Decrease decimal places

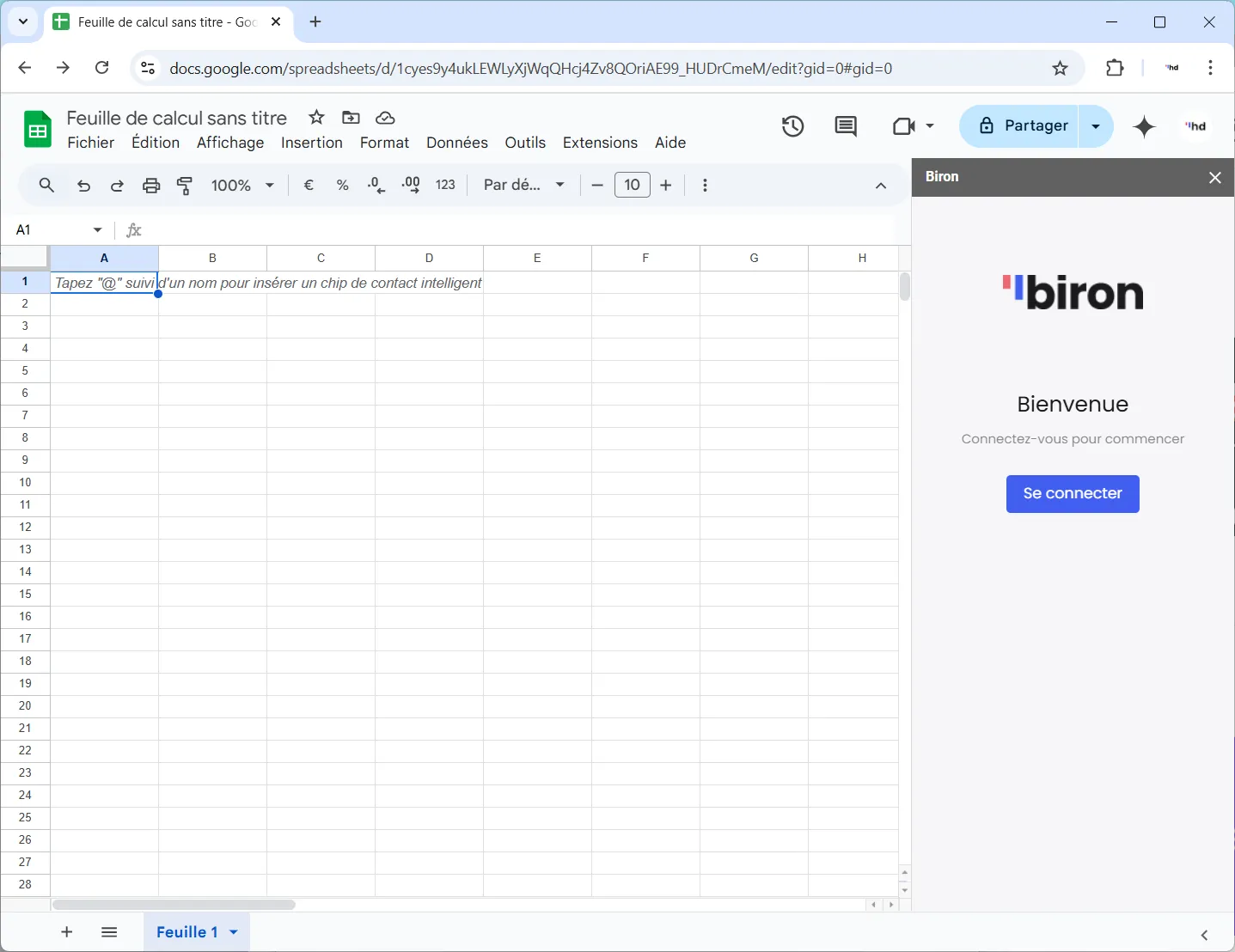pos(376,185)
